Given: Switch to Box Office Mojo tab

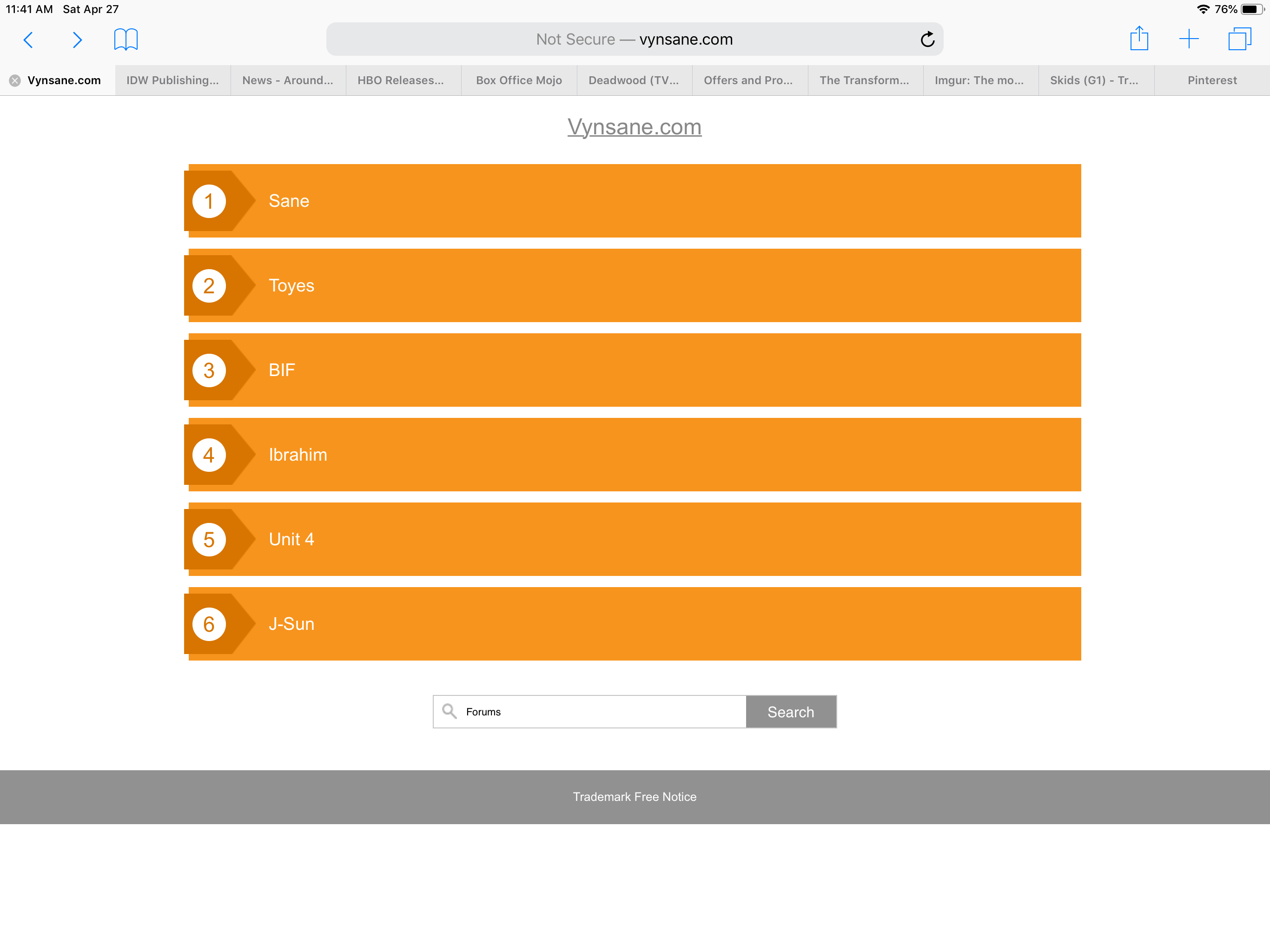Looking at the screenshot, I should coord(518,80).
